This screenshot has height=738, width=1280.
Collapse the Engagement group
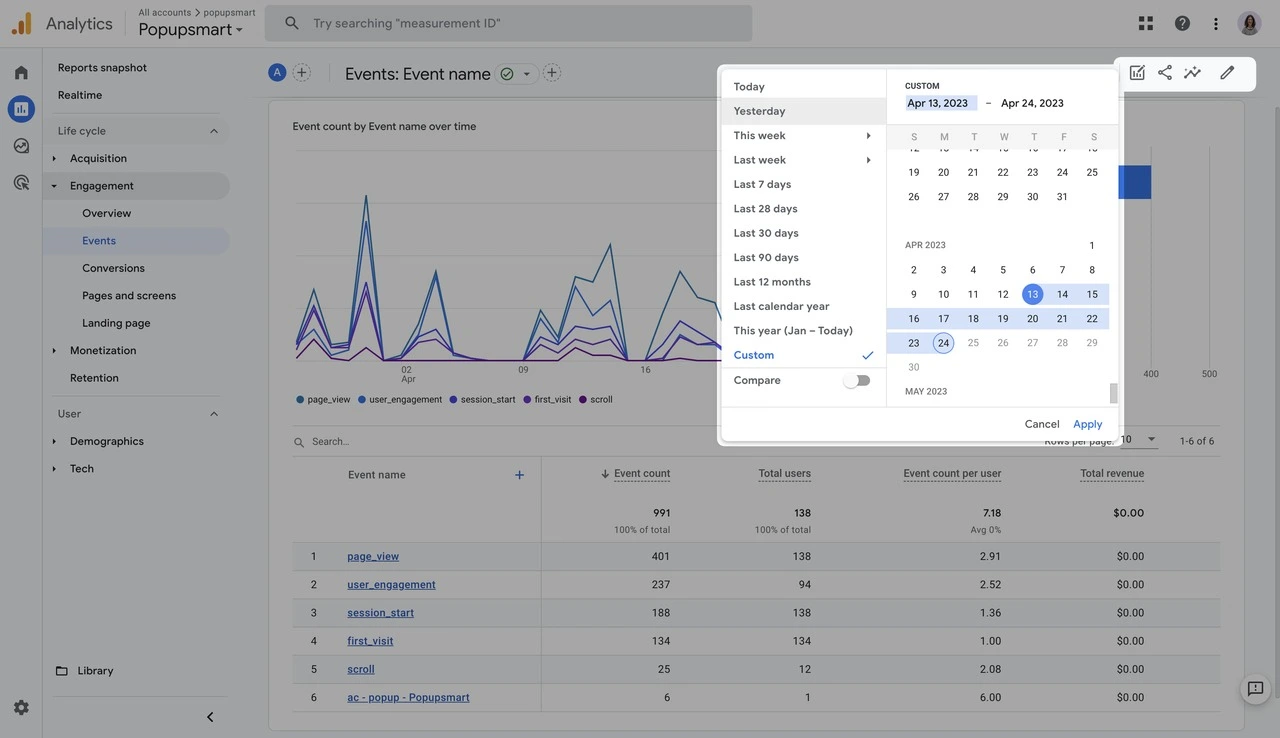(54, 186)
